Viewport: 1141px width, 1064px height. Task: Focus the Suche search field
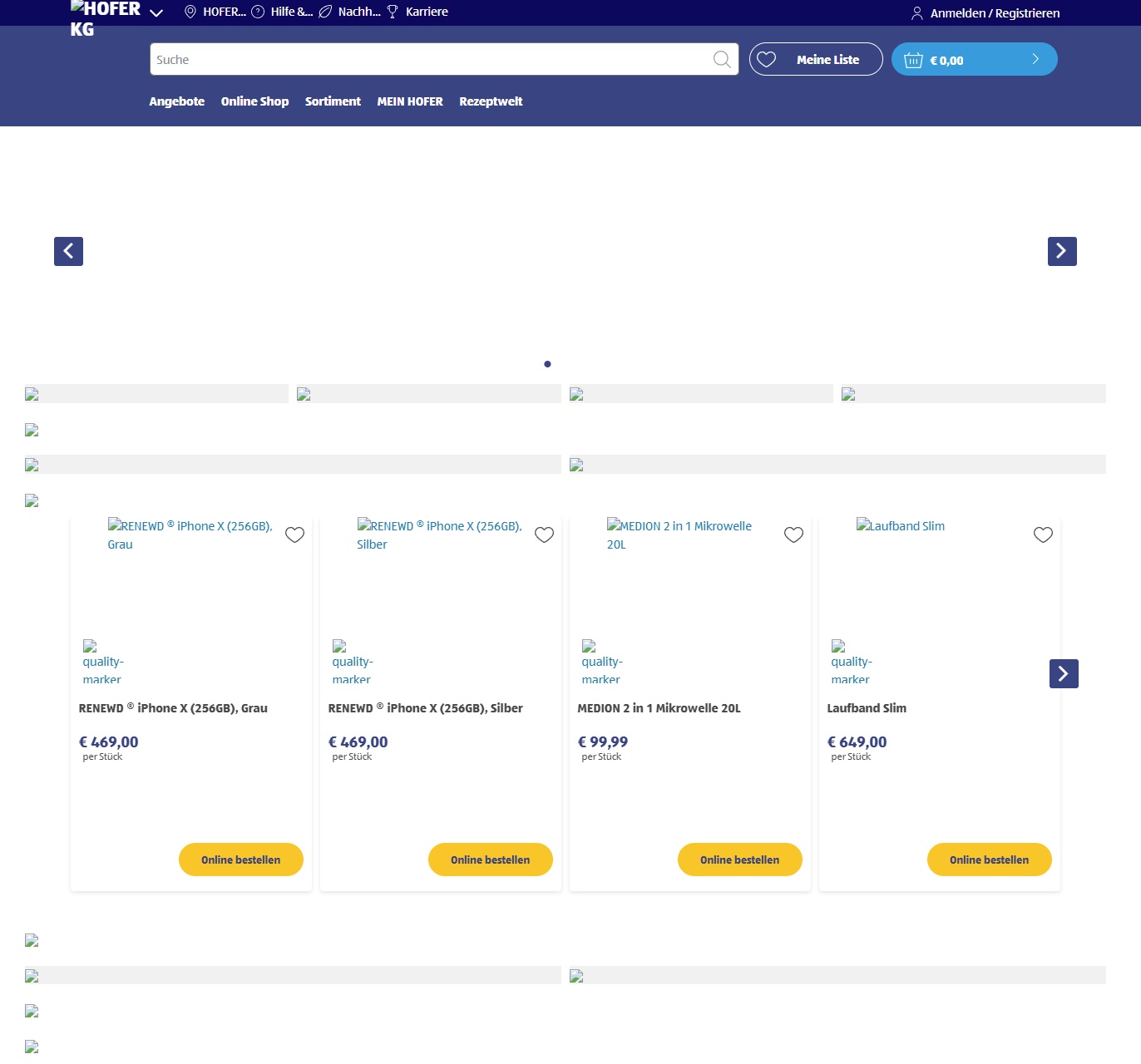[x=444, y=59]
